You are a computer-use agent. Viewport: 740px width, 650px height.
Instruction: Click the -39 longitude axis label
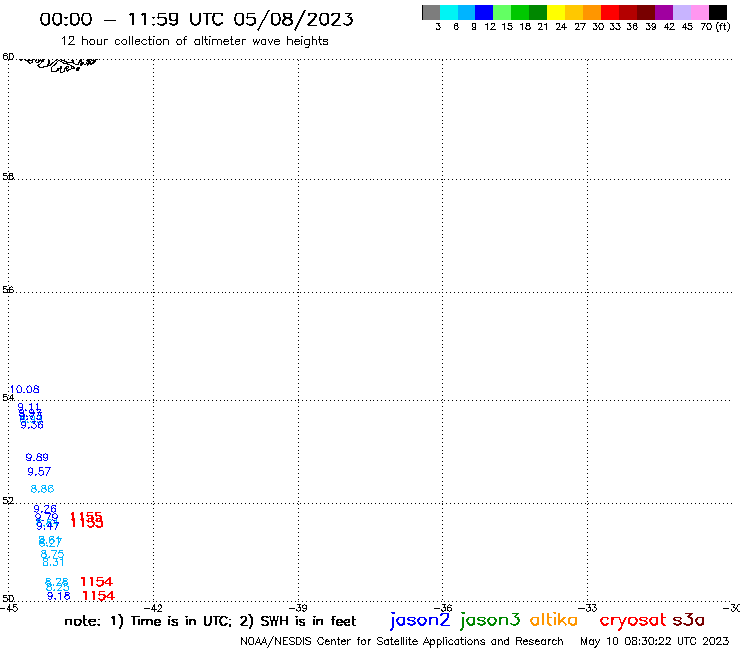pyautogui.click(x=298, y=608)
